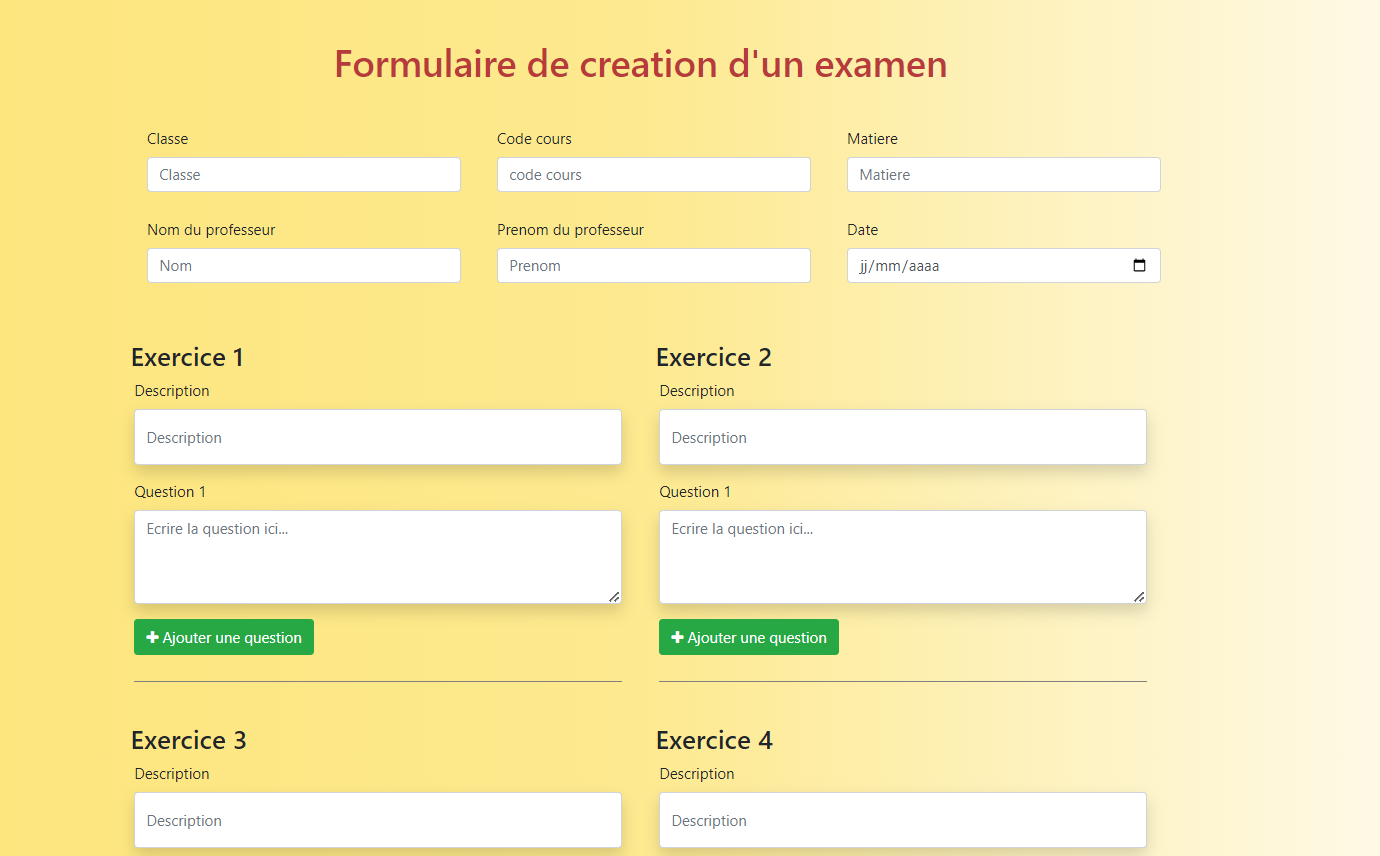Focus Exercice 4 Description field
This screenshot has height=856, width=1380.
tap(903, 820)
